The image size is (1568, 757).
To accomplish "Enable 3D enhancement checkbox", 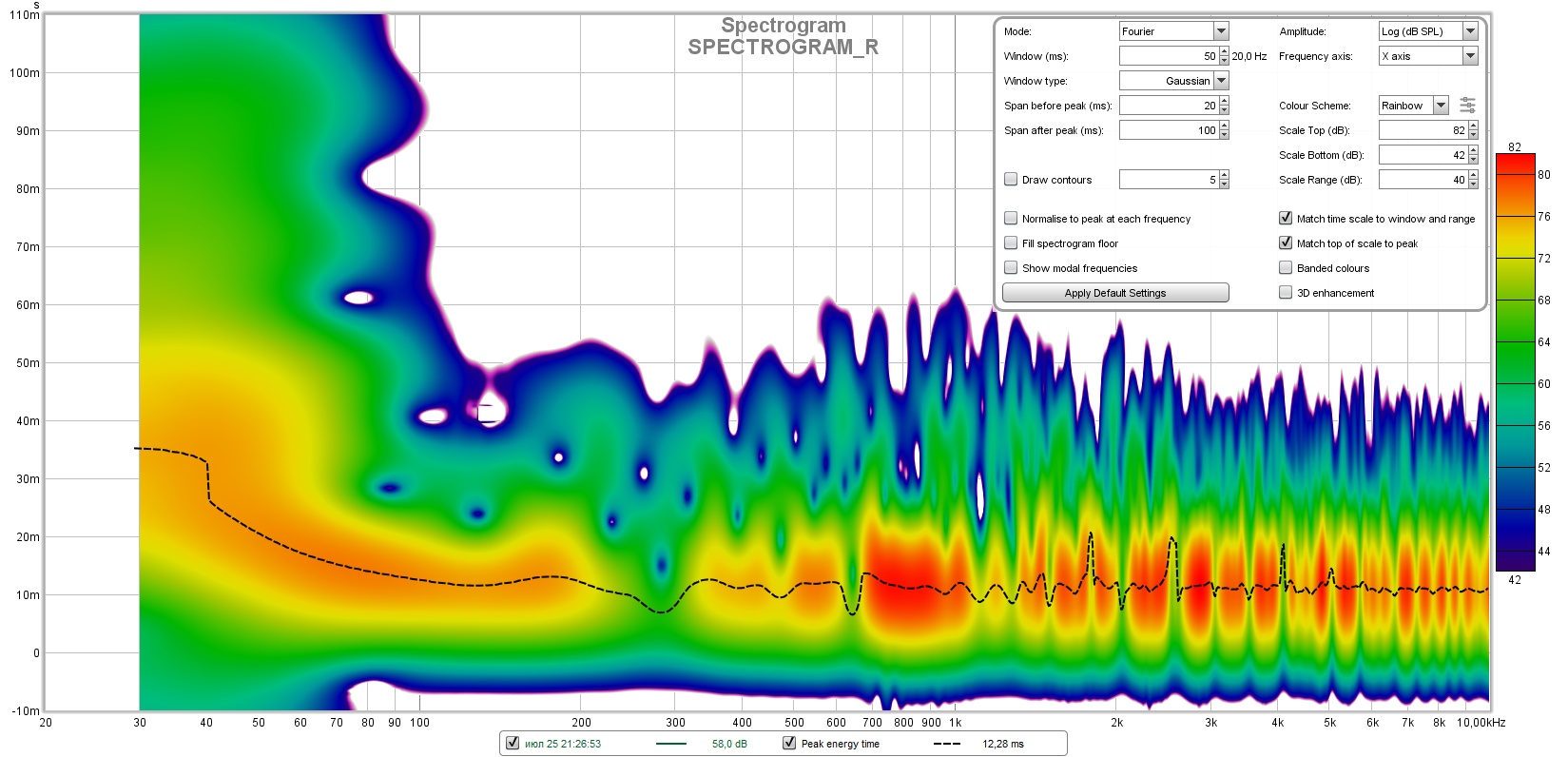I will [x=1286, y=292].
